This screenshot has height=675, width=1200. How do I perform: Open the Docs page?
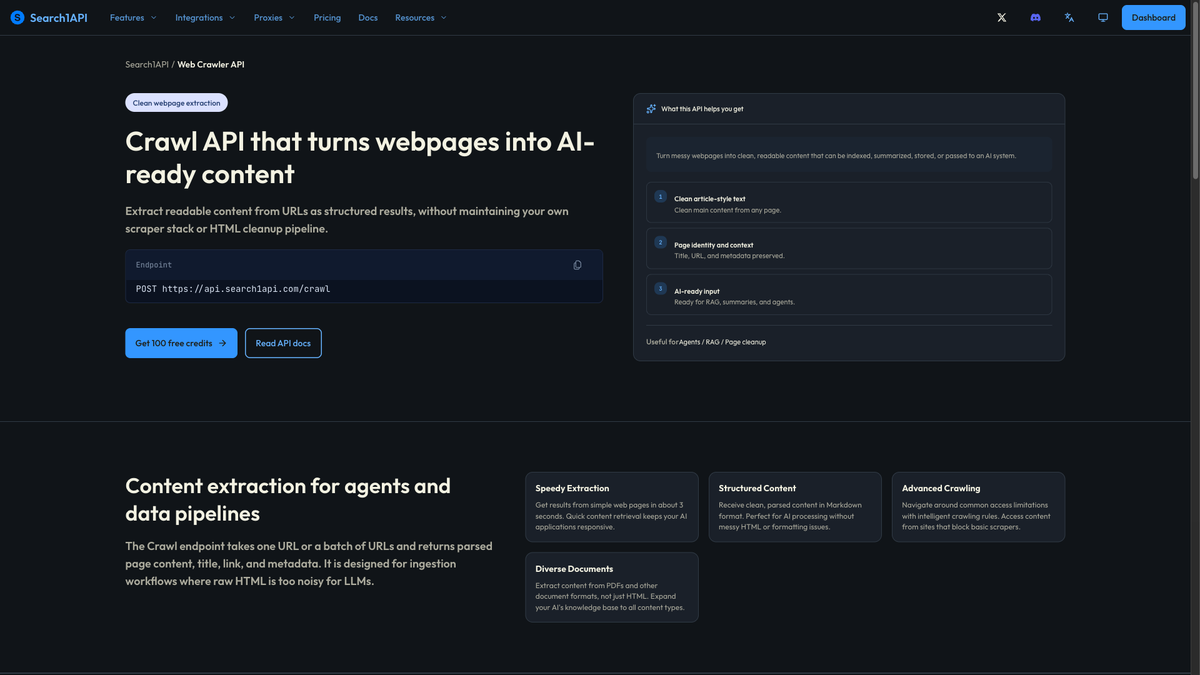click(x=368, y=17)
